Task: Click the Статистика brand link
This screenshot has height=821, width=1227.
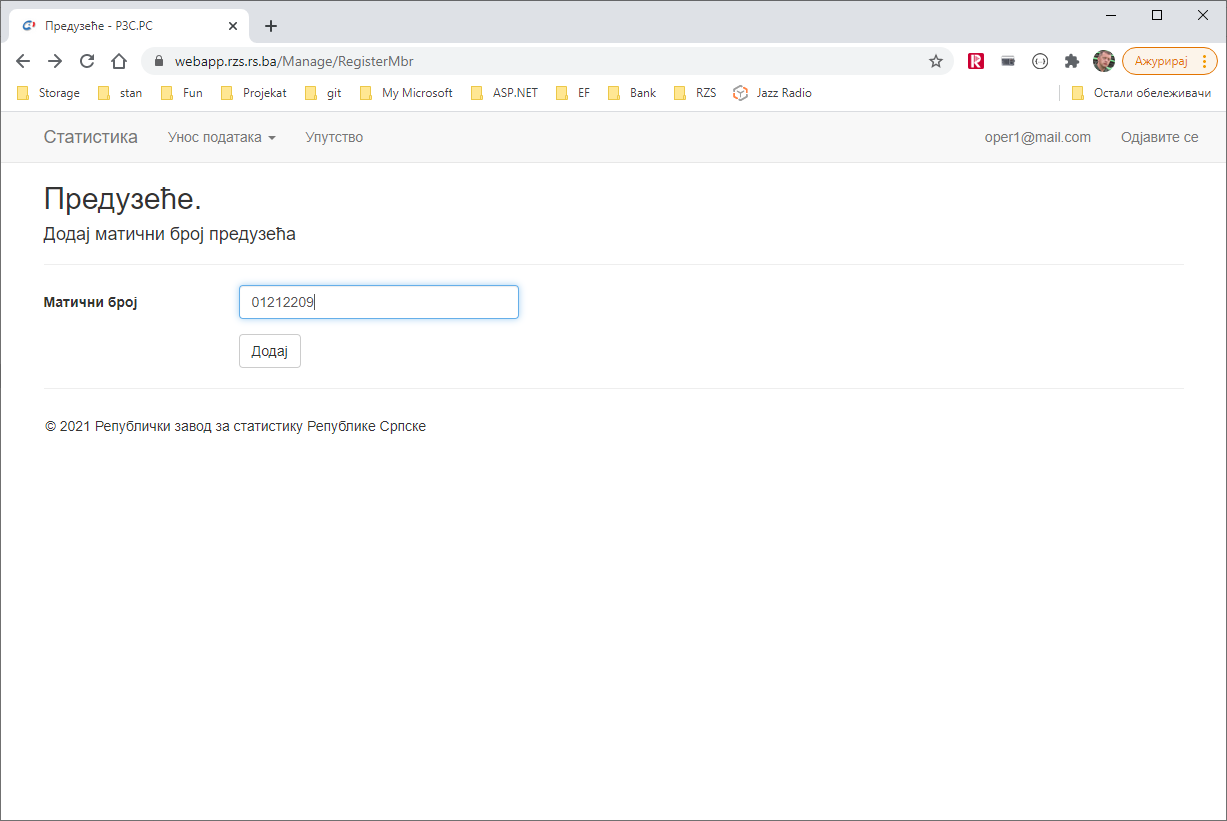Action: click(91, 137)
